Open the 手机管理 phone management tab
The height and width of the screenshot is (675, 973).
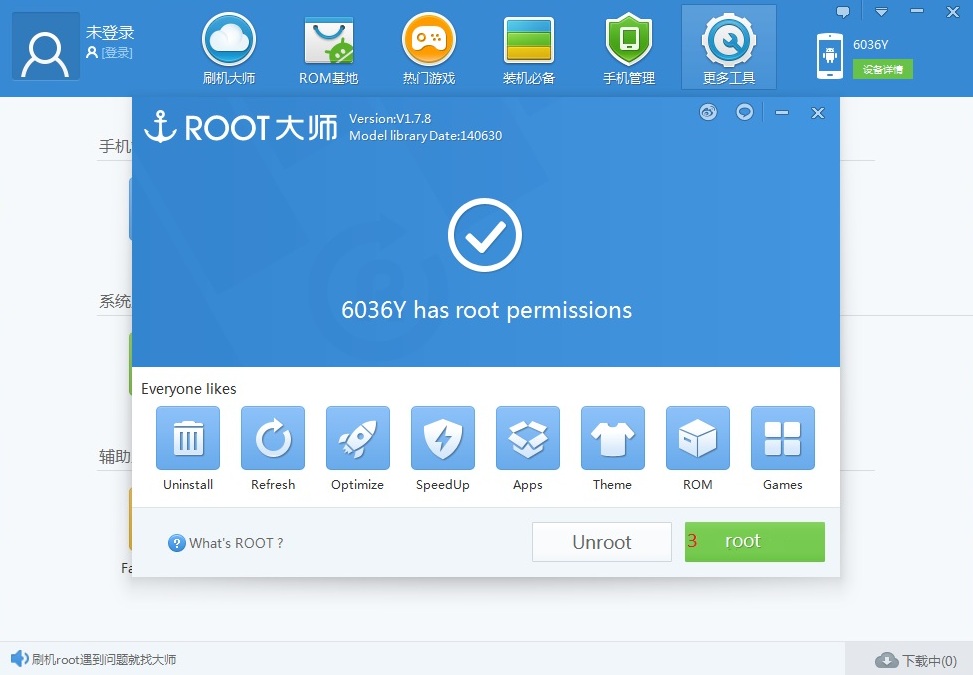coord(629,48)
